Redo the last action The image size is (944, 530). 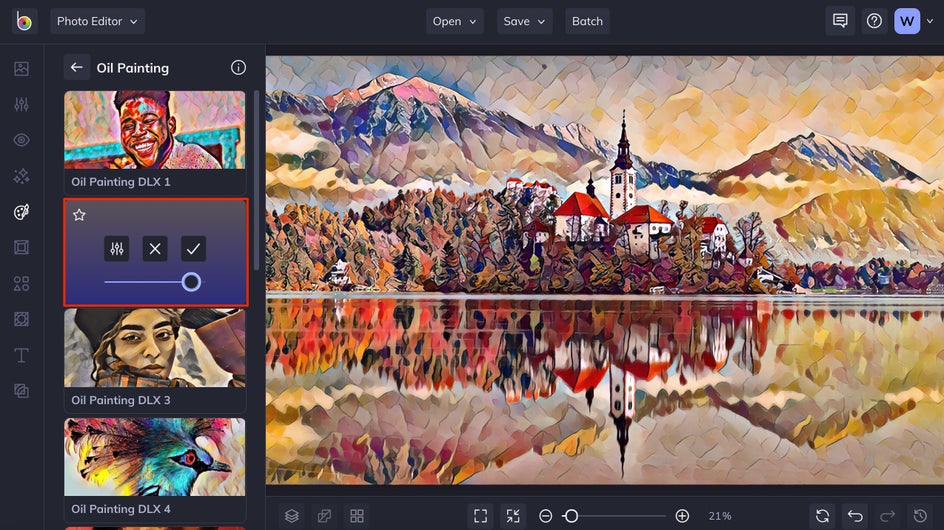[887, 516]
